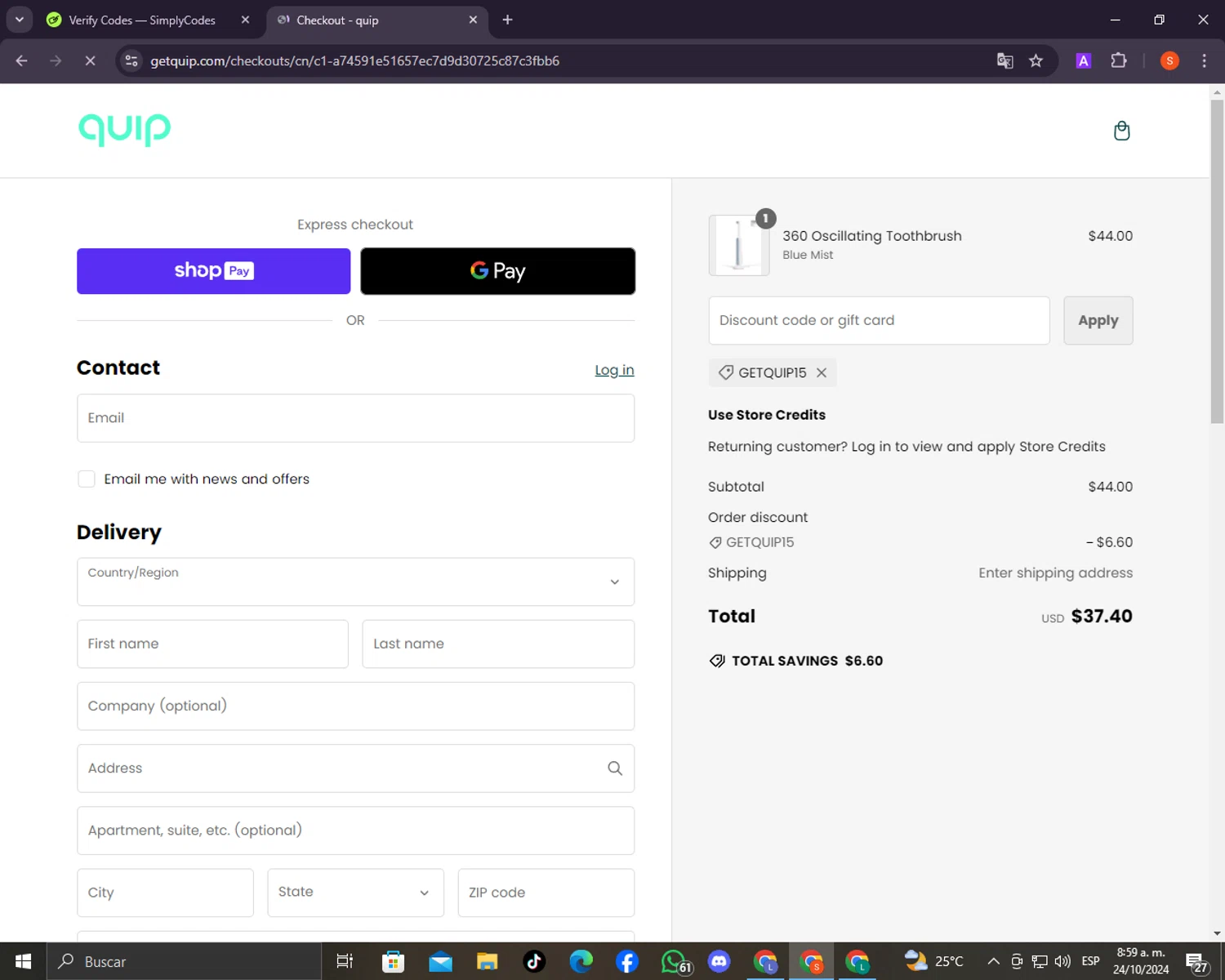Click the toothbrush product thumbnail
This screenshot has width=1225, height=980.
pos(739,245)
